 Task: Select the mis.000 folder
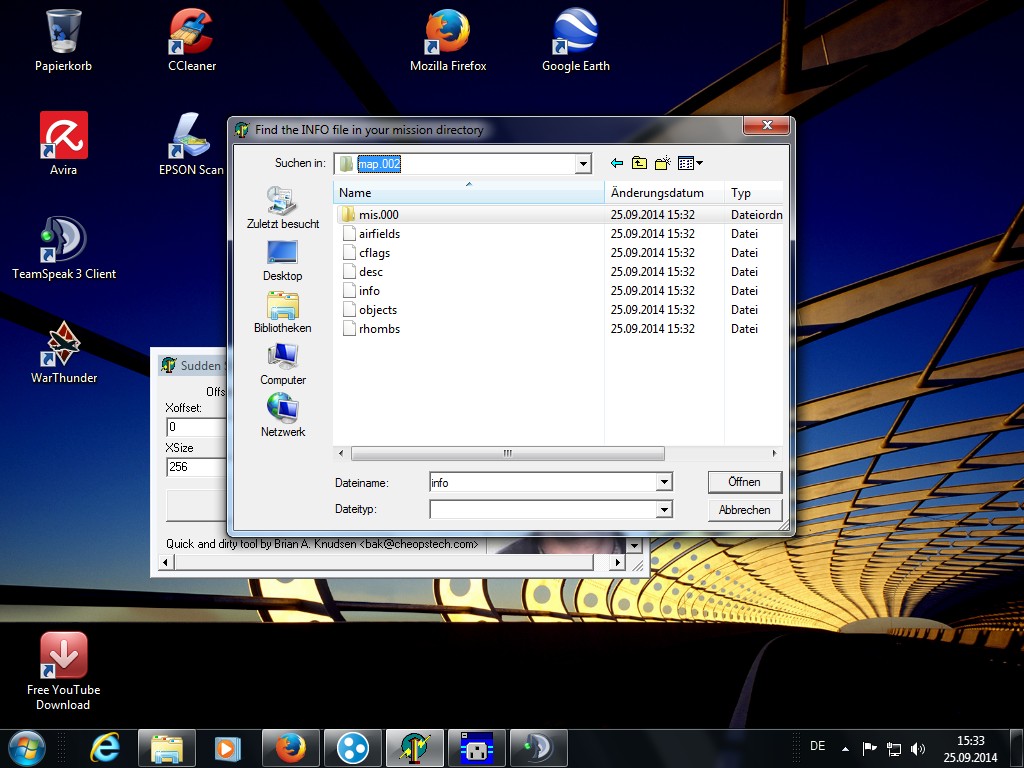click(378, 215)
